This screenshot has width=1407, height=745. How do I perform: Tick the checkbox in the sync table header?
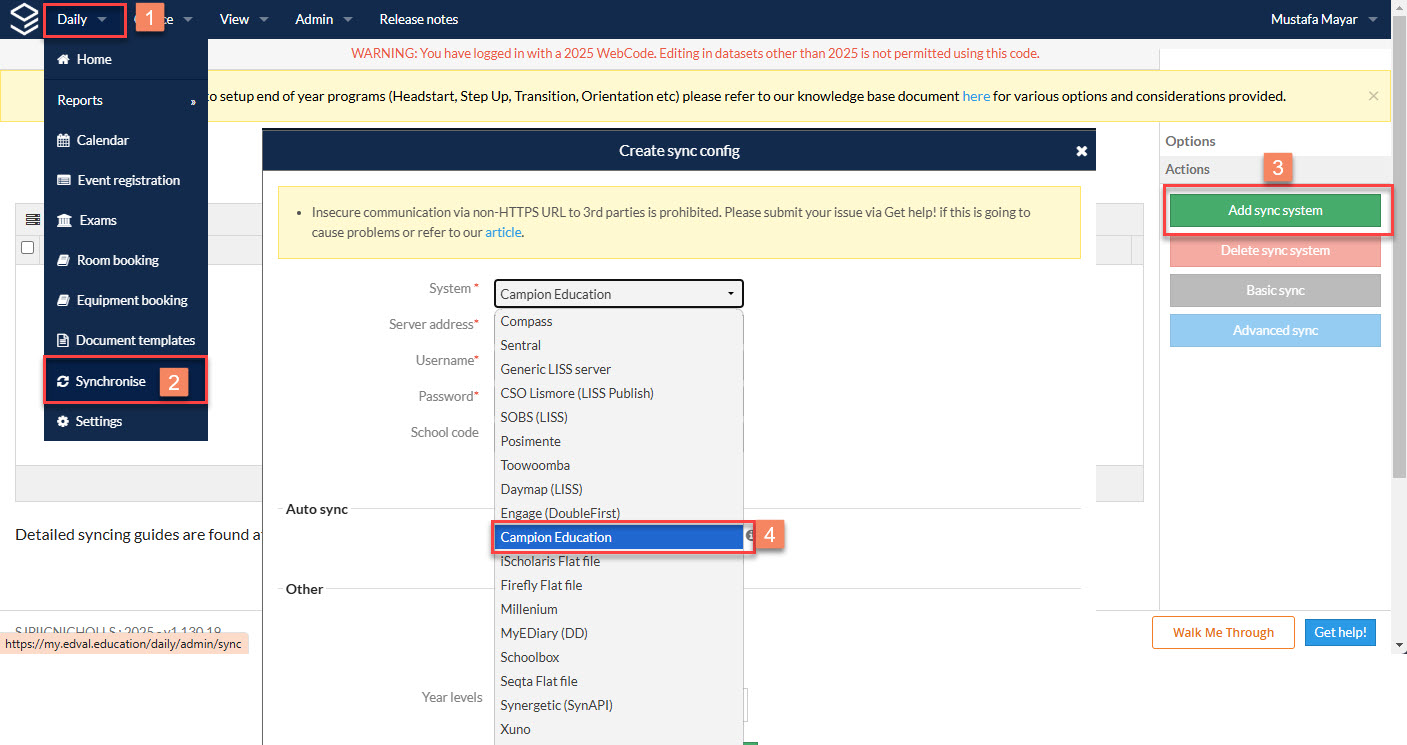click(28, 248)
